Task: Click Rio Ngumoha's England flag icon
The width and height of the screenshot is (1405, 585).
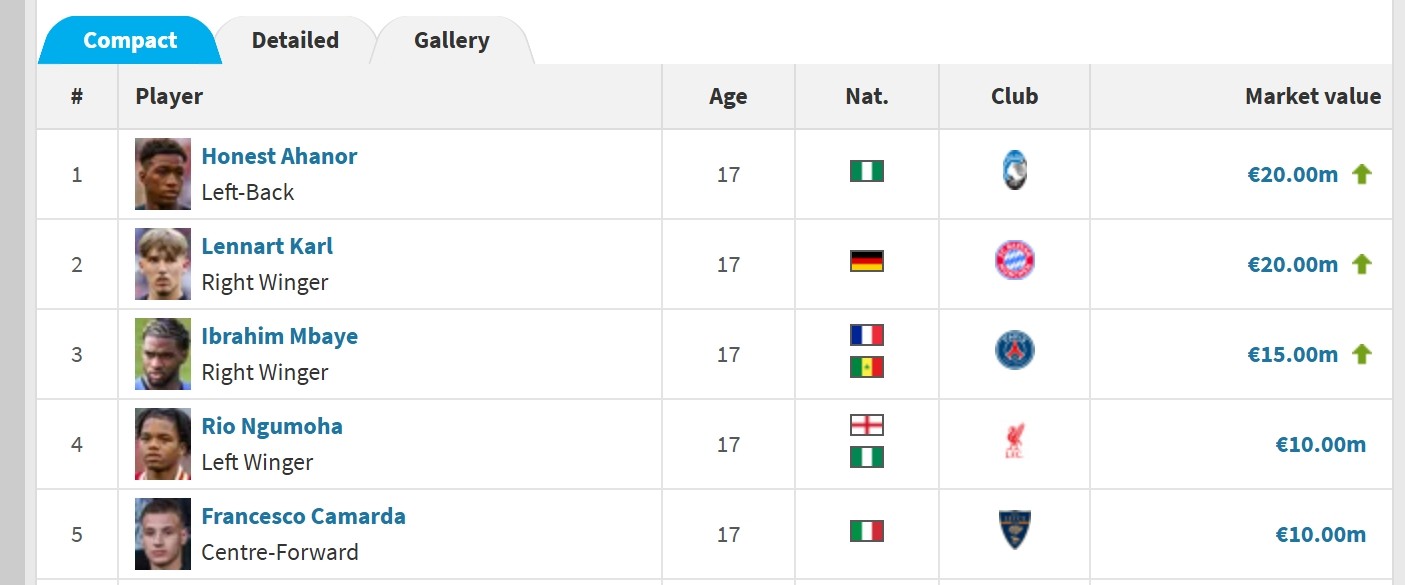Action: pyautogui.click(x=866, y=425)
